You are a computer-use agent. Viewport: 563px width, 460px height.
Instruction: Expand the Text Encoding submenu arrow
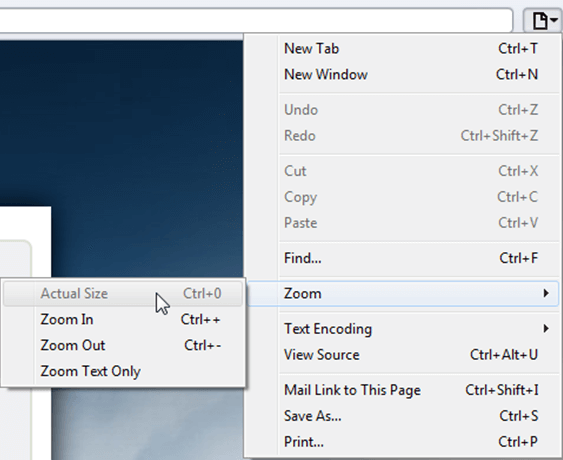(x=546, y=329)
